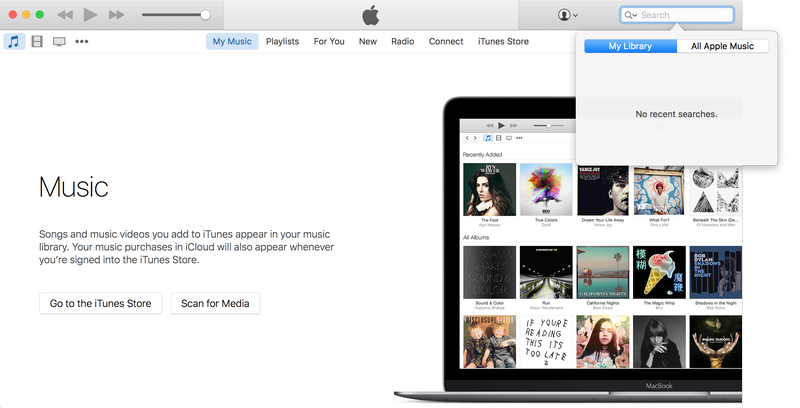
Task: Click the Play button in toolbar
Action: pos(90,15)
